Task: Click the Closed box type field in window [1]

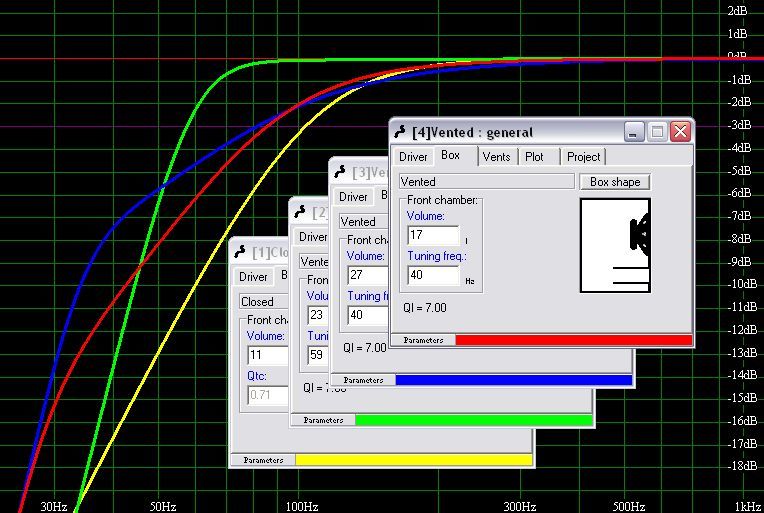Action: point(264,302)
